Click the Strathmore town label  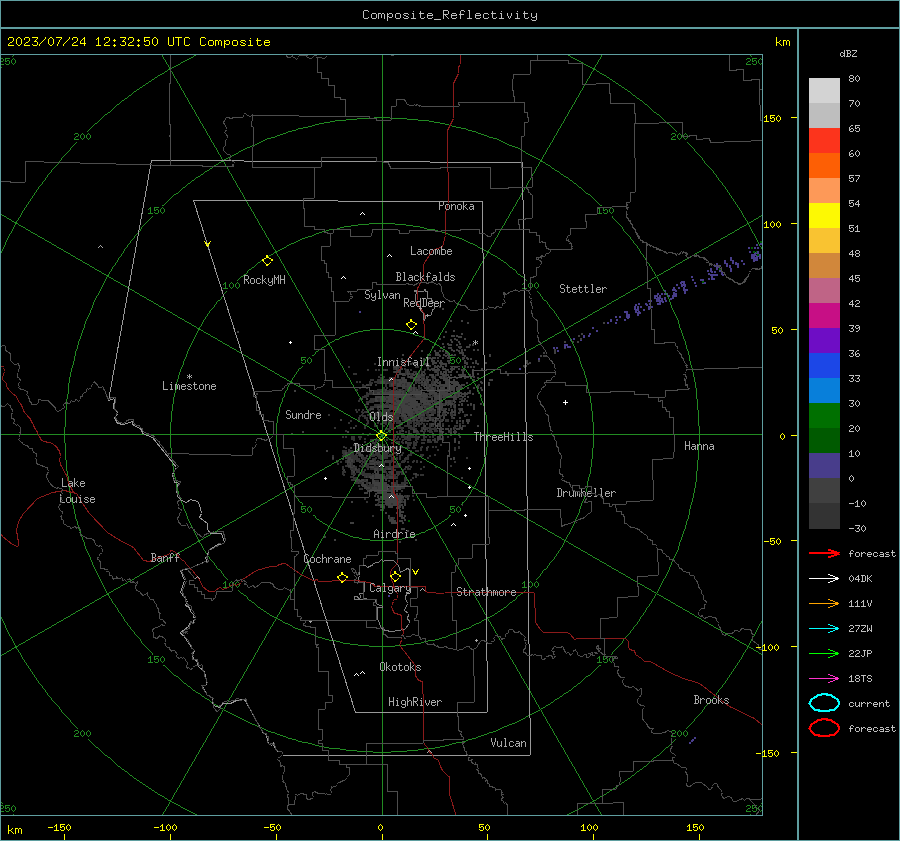(x=486, y=592)
